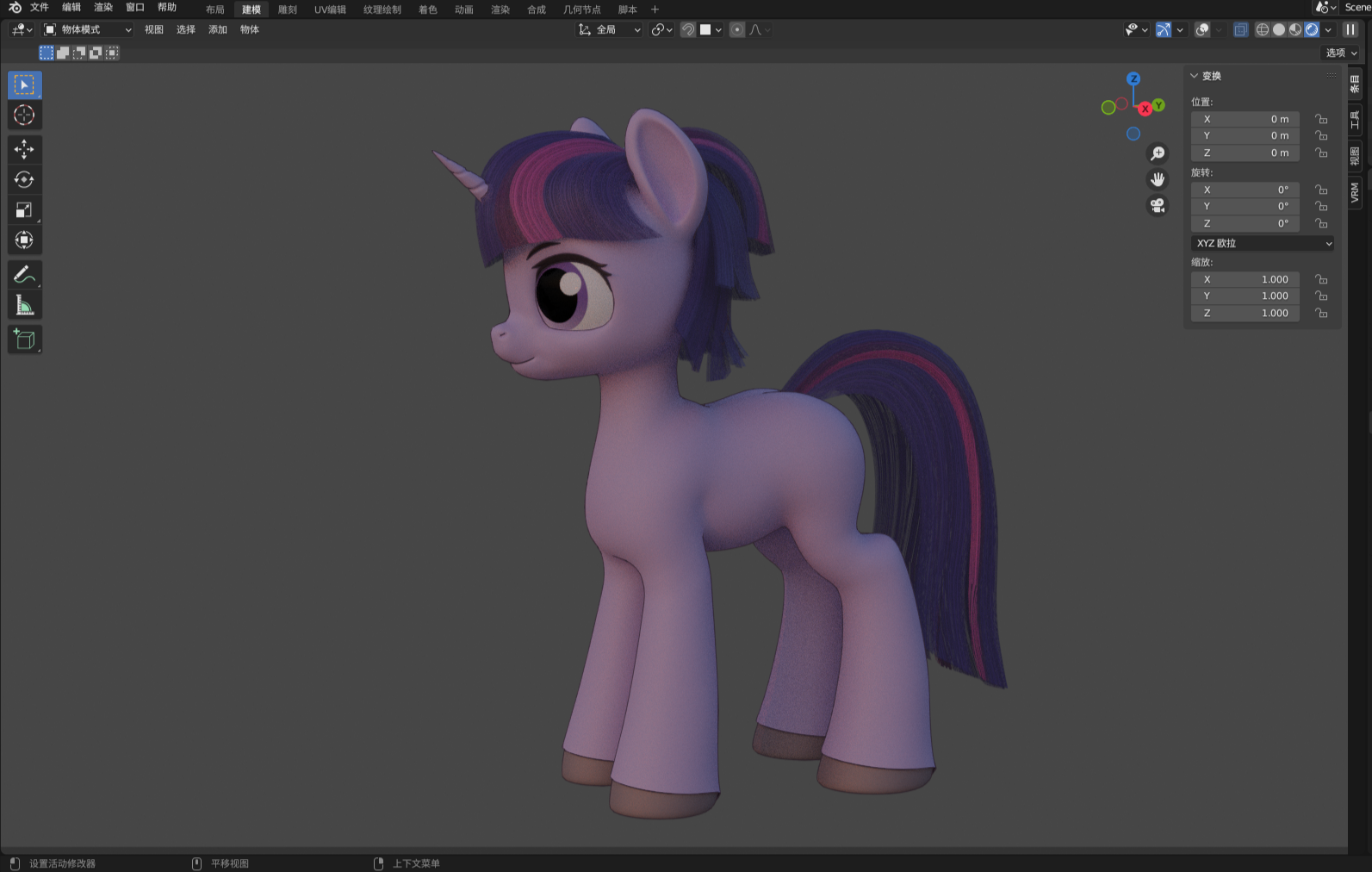Toggle viewport overlays
Screen dimensions: 1372x872
(1202, 29)
